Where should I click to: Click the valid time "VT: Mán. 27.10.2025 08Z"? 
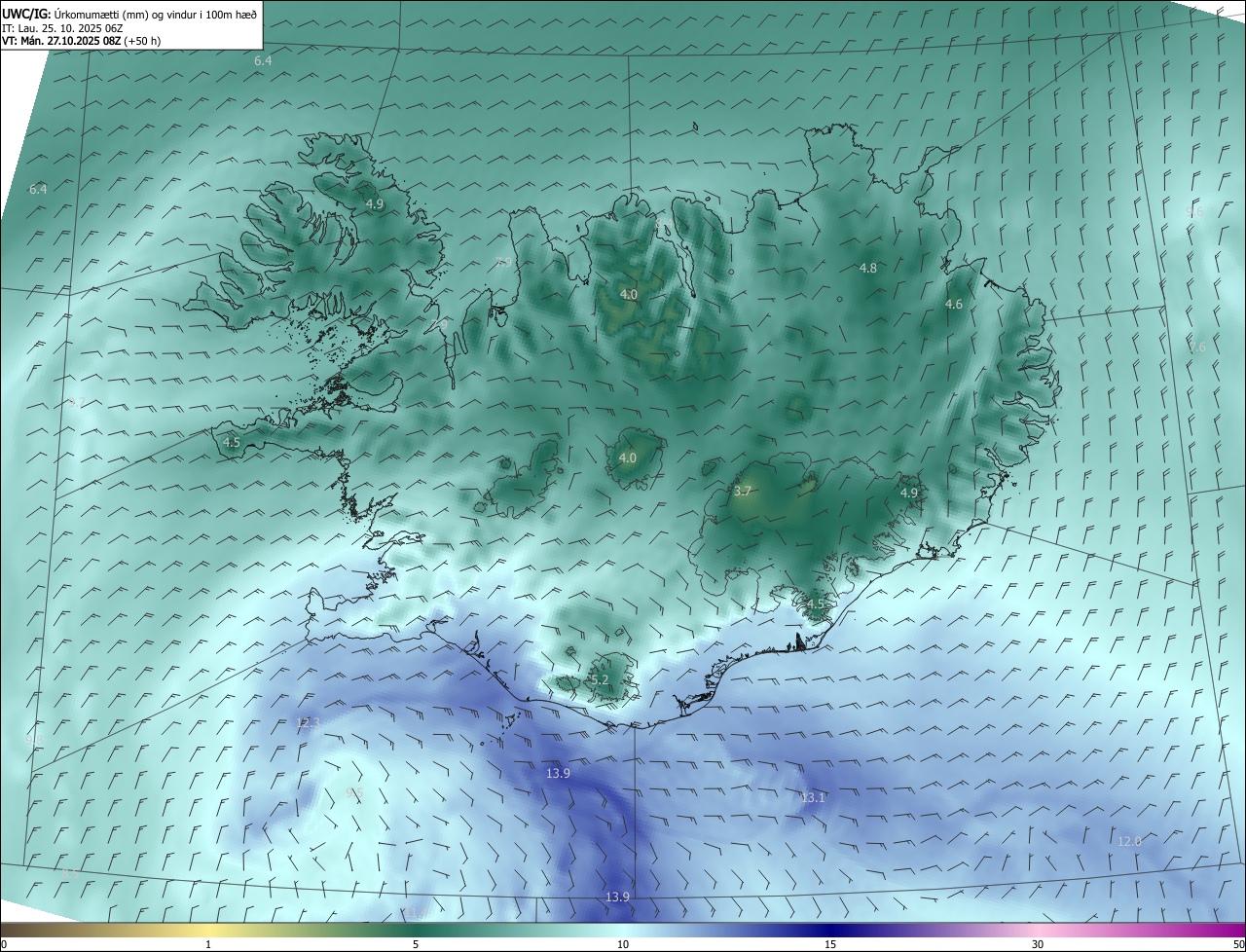pos(60,41)
